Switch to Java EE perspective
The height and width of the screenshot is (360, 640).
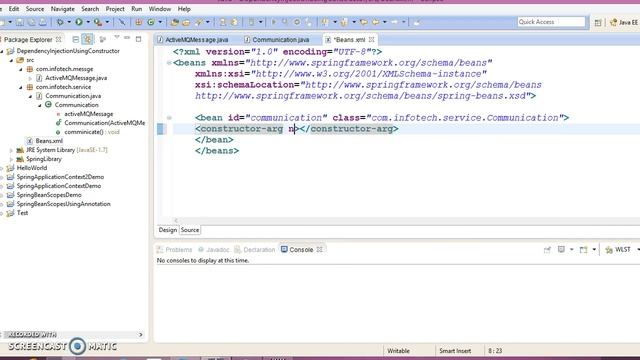coord(624,22)
